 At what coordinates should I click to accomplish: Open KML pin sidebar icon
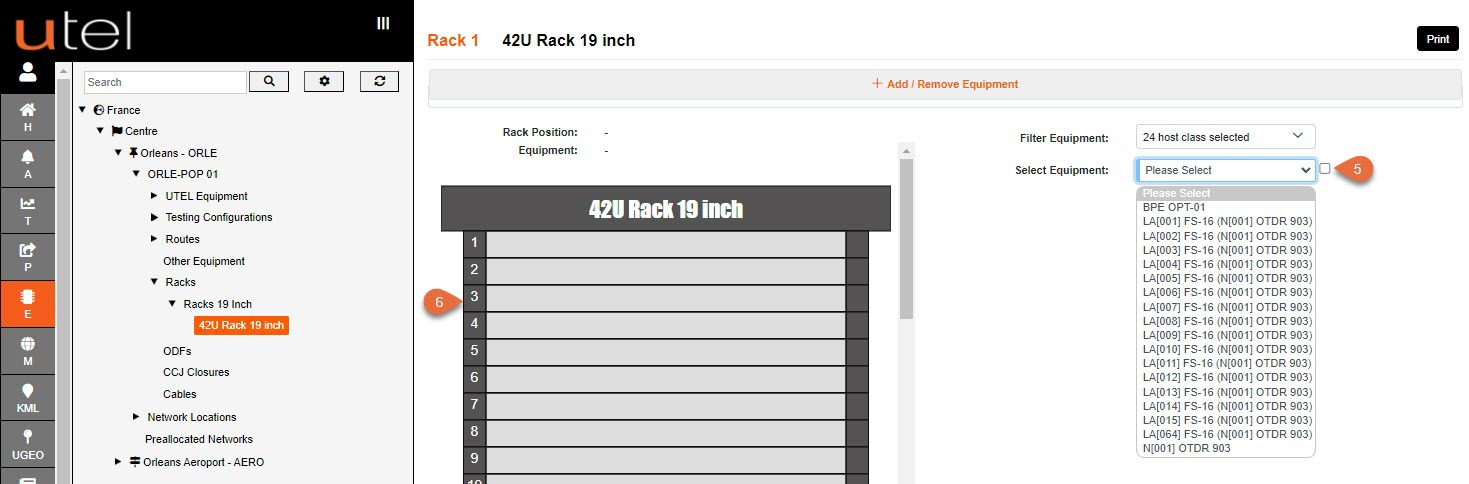pyautogui.click(x=27, y=397)
